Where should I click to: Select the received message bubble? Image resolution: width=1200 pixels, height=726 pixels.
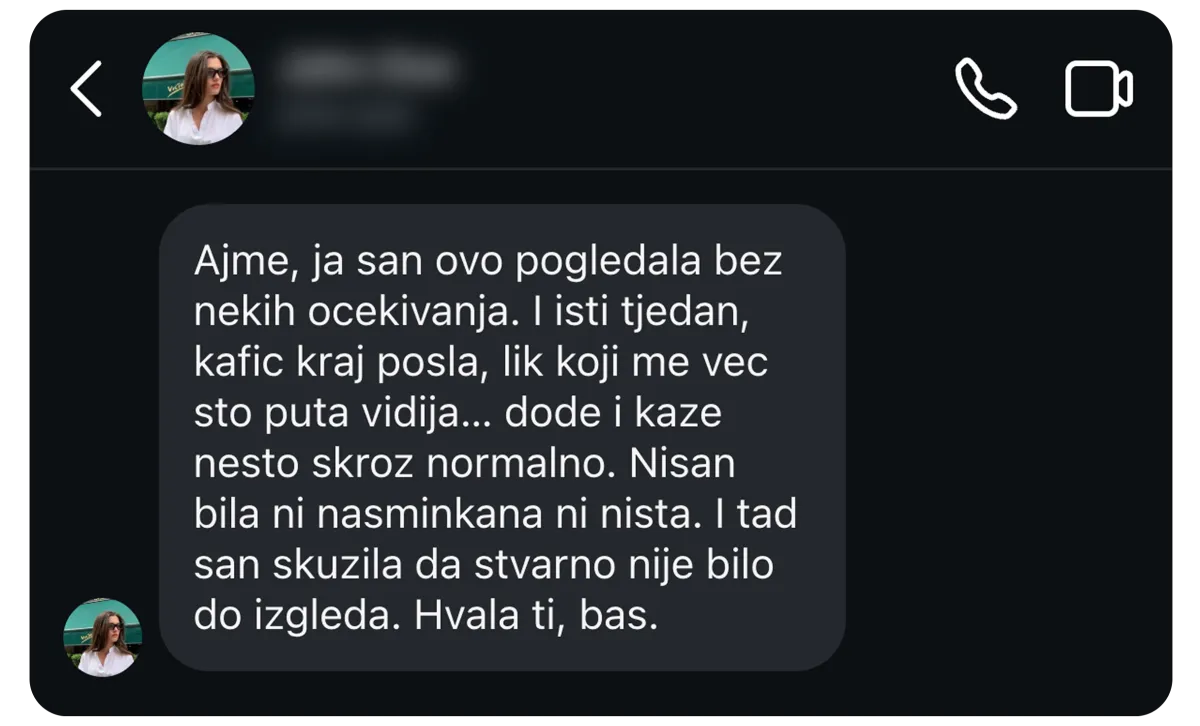502,437
